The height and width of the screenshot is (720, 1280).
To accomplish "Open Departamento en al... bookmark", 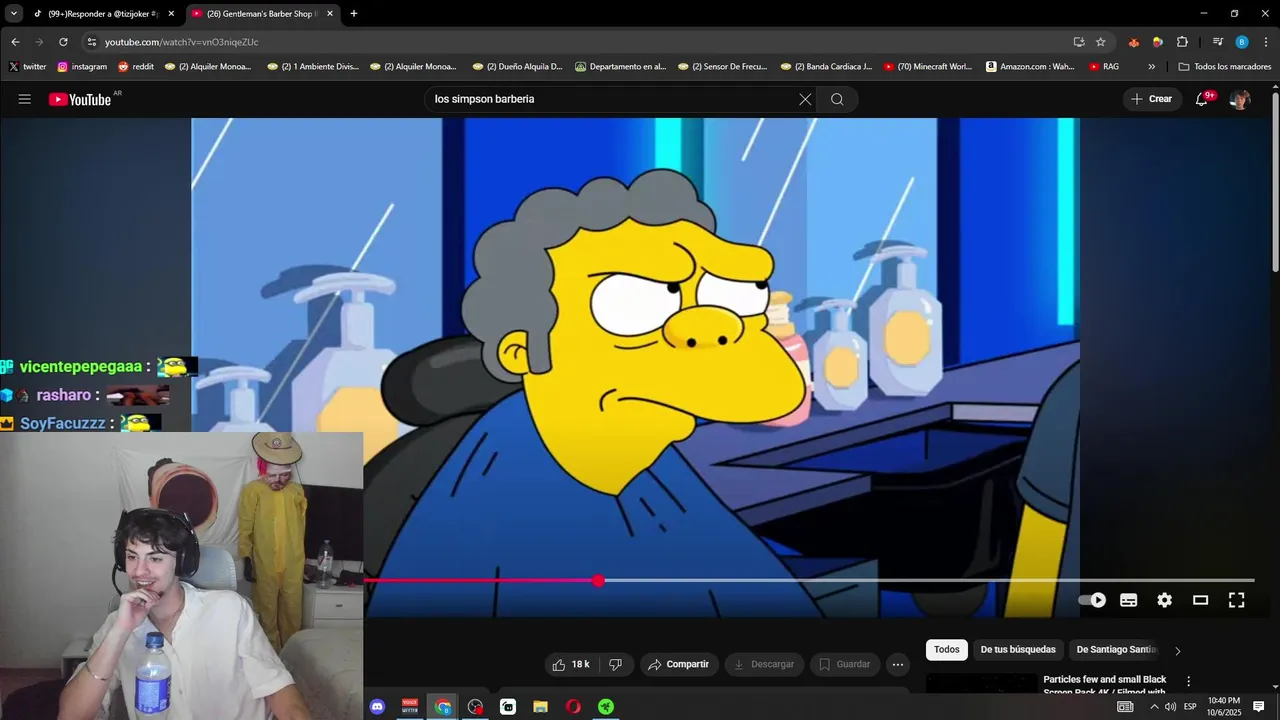I will pyautogui.click(x=620, y=67).
